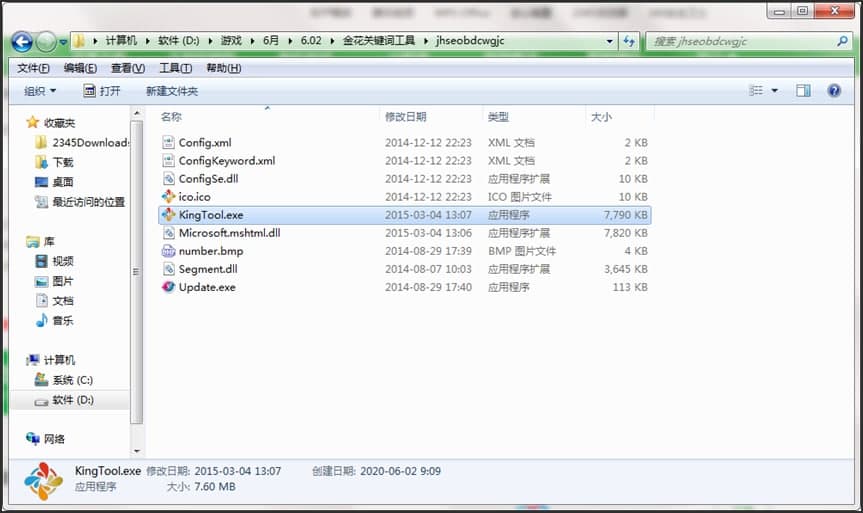The image size is (863, 513).
Task: Click the 打开 toolbar button
Action: pos(102,91)
